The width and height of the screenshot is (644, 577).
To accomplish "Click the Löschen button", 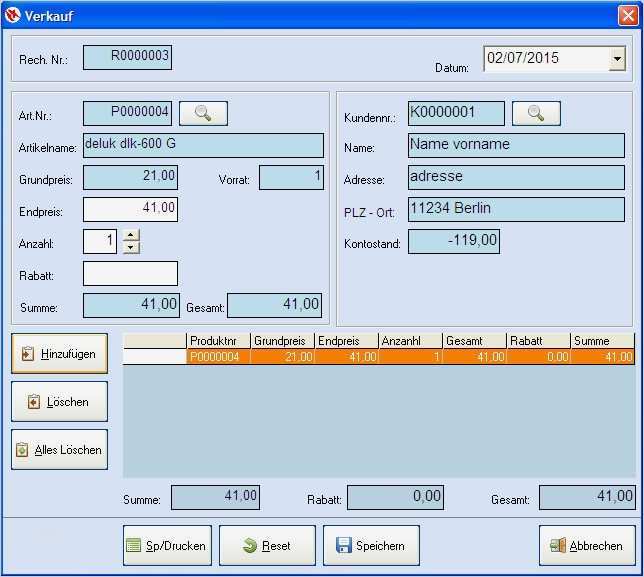I will pyautogui.click(x=60, y=402).
